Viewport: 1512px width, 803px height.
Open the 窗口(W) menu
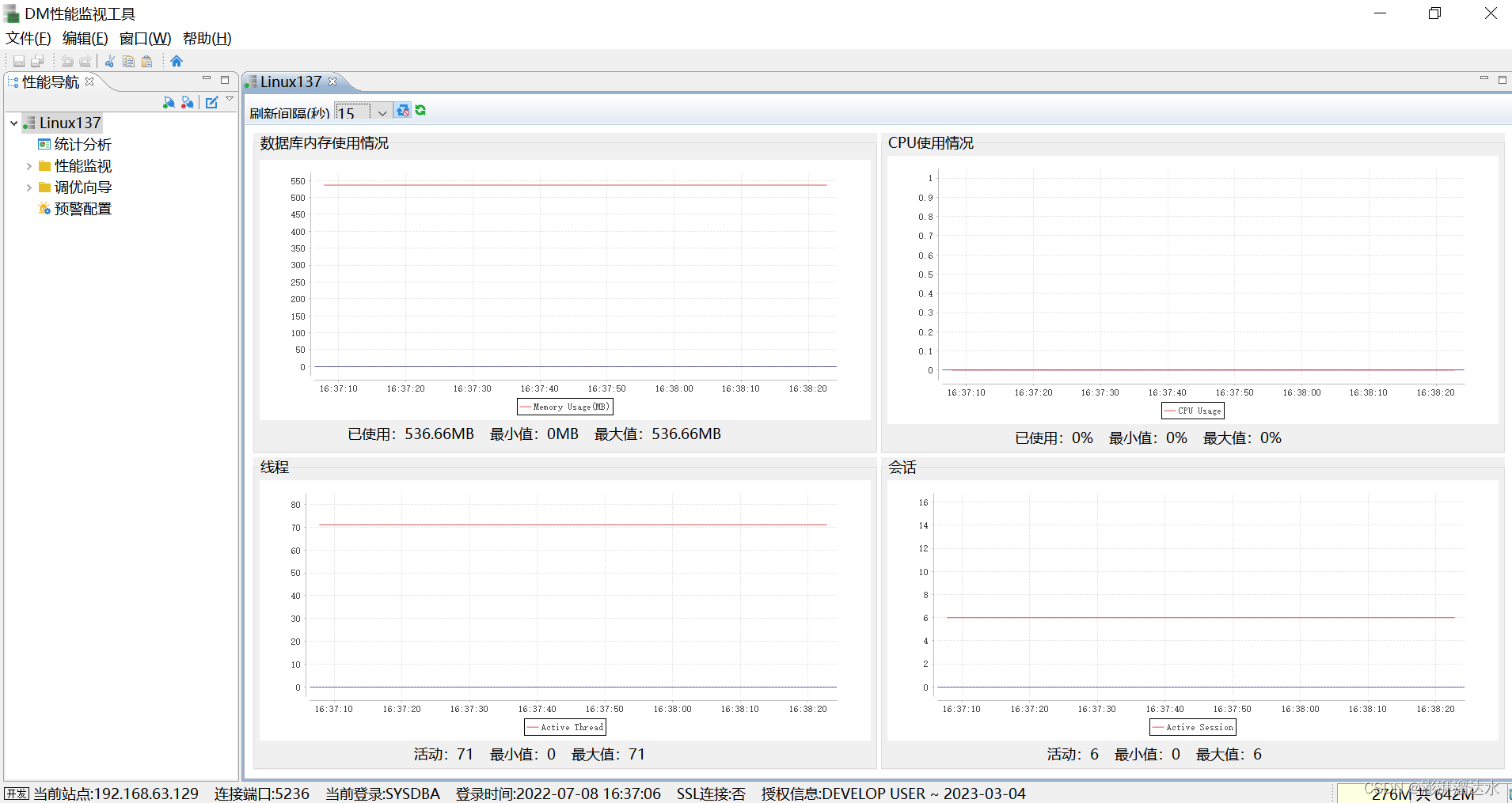[x=145, y=38]
